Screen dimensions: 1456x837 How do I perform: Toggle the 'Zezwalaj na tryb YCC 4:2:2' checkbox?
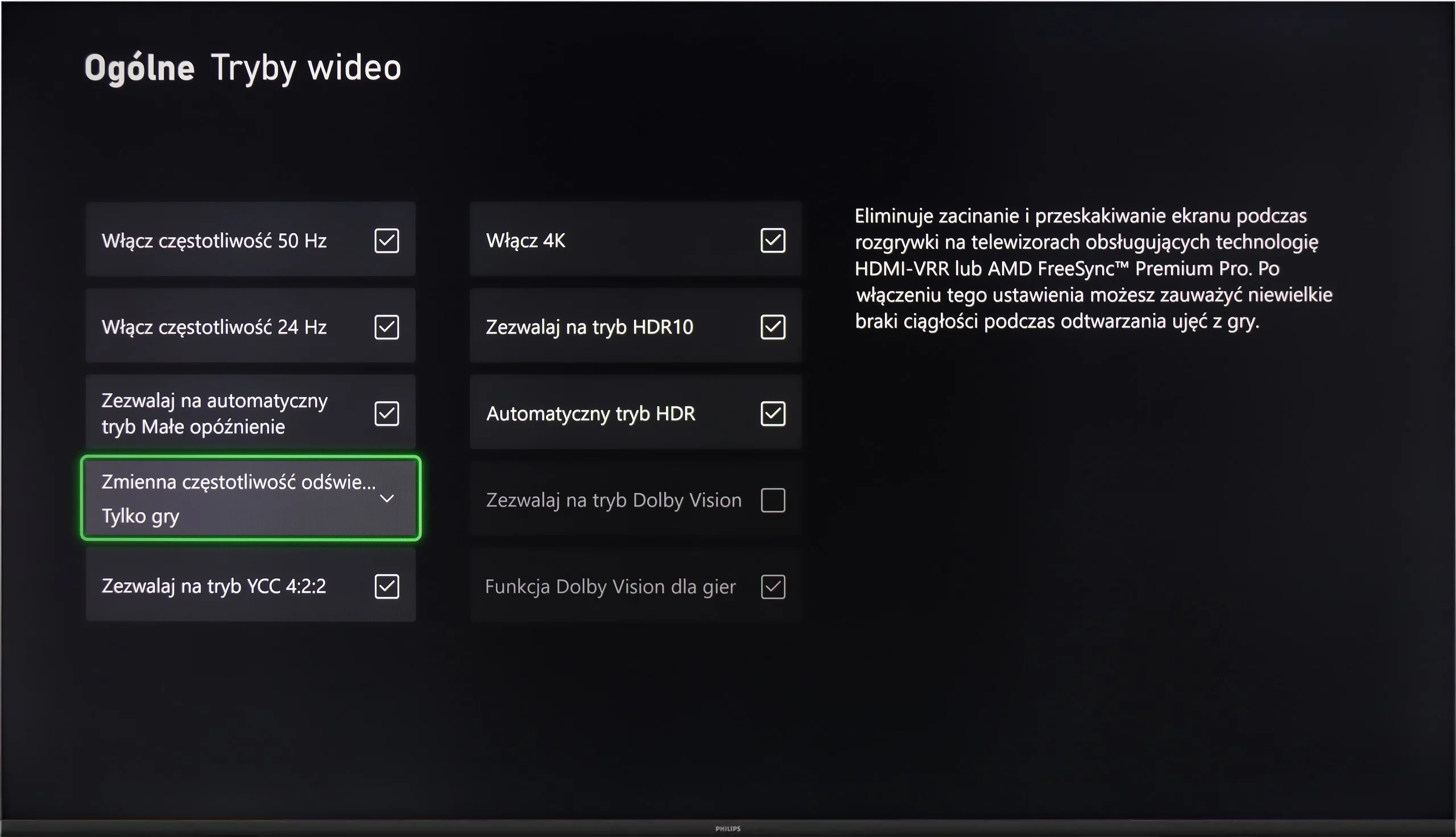tap(387, 587)
